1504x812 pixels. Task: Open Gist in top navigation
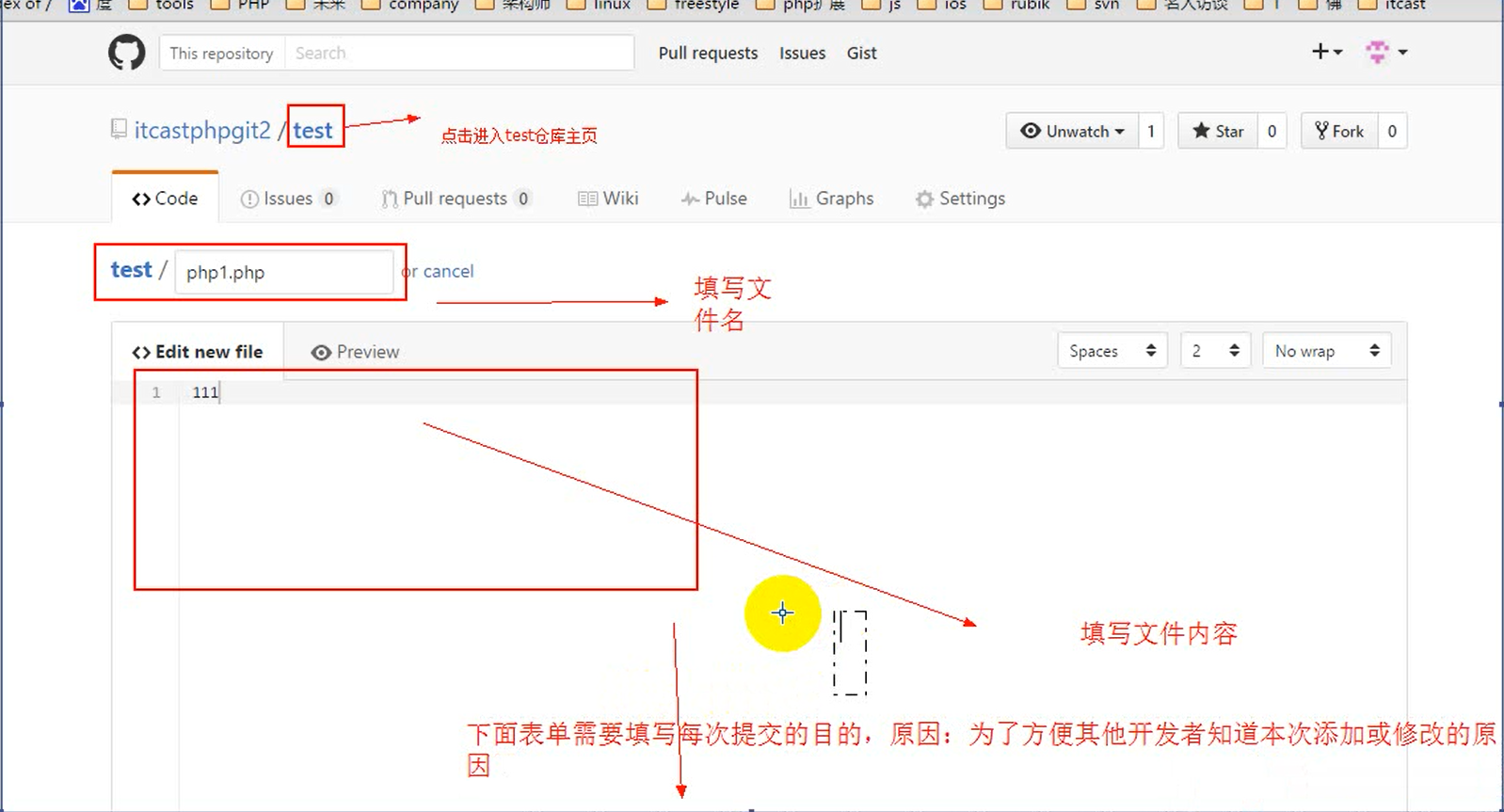pos(861,54)
